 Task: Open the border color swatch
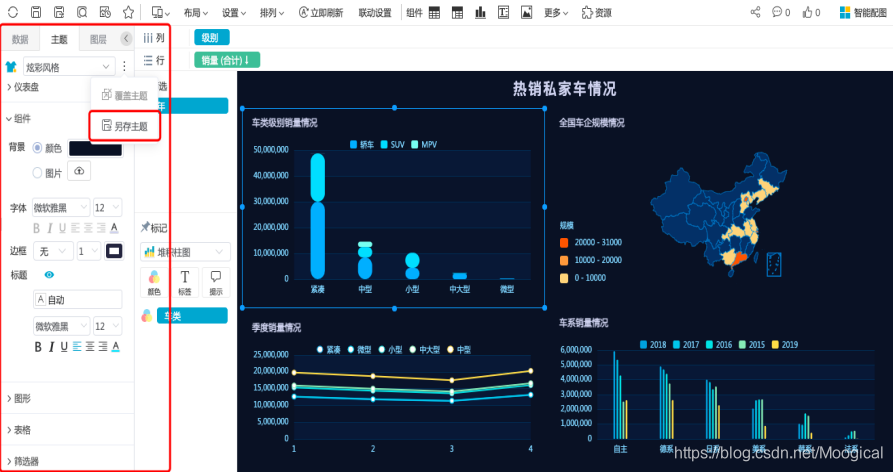tap(114, 251)
